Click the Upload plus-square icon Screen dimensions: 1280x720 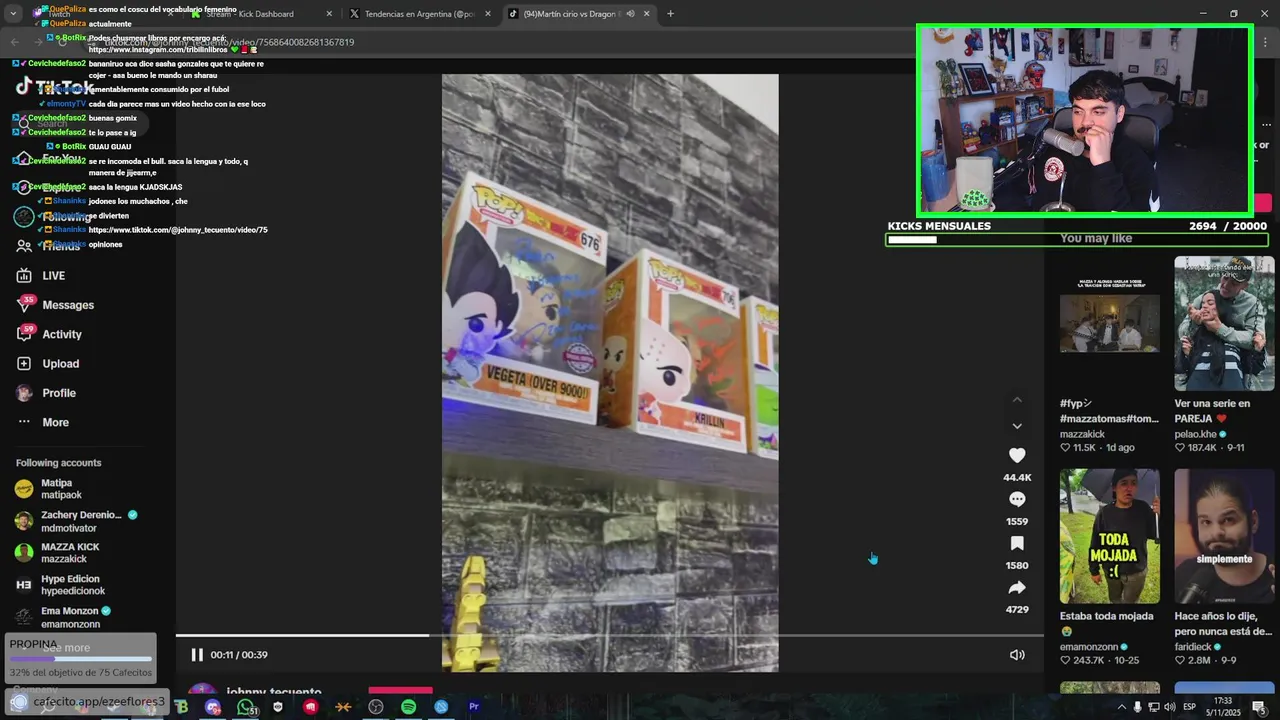coord(24,364)
